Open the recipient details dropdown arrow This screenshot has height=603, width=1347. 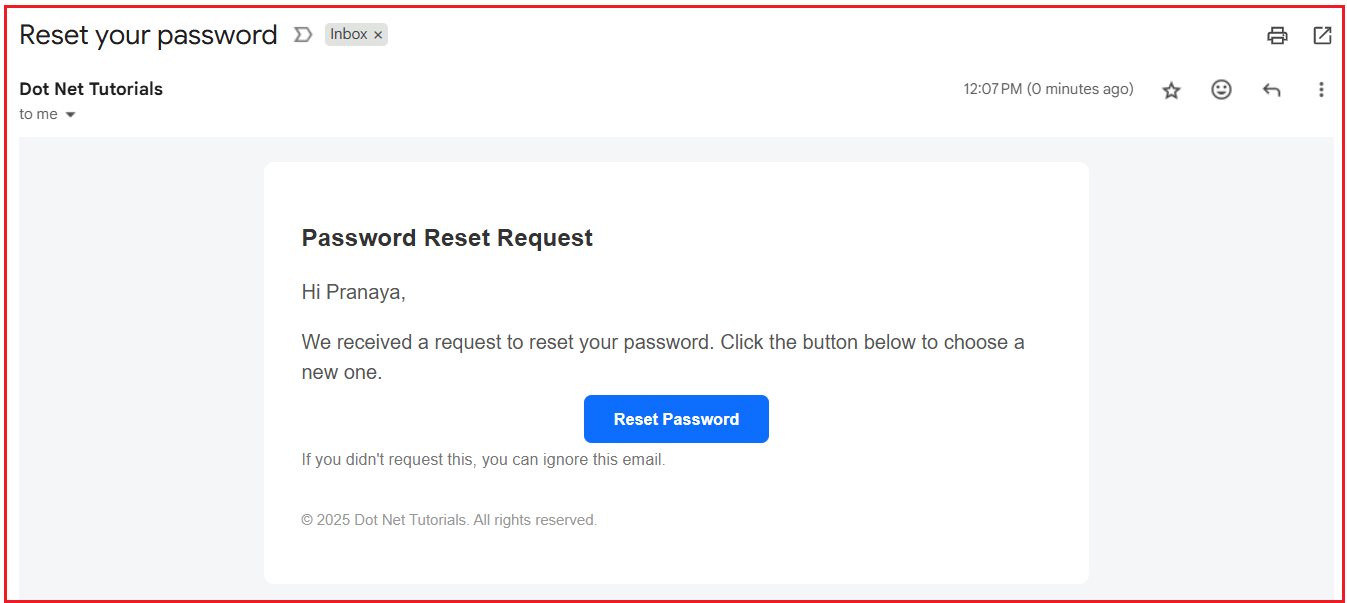coord(72,114)
